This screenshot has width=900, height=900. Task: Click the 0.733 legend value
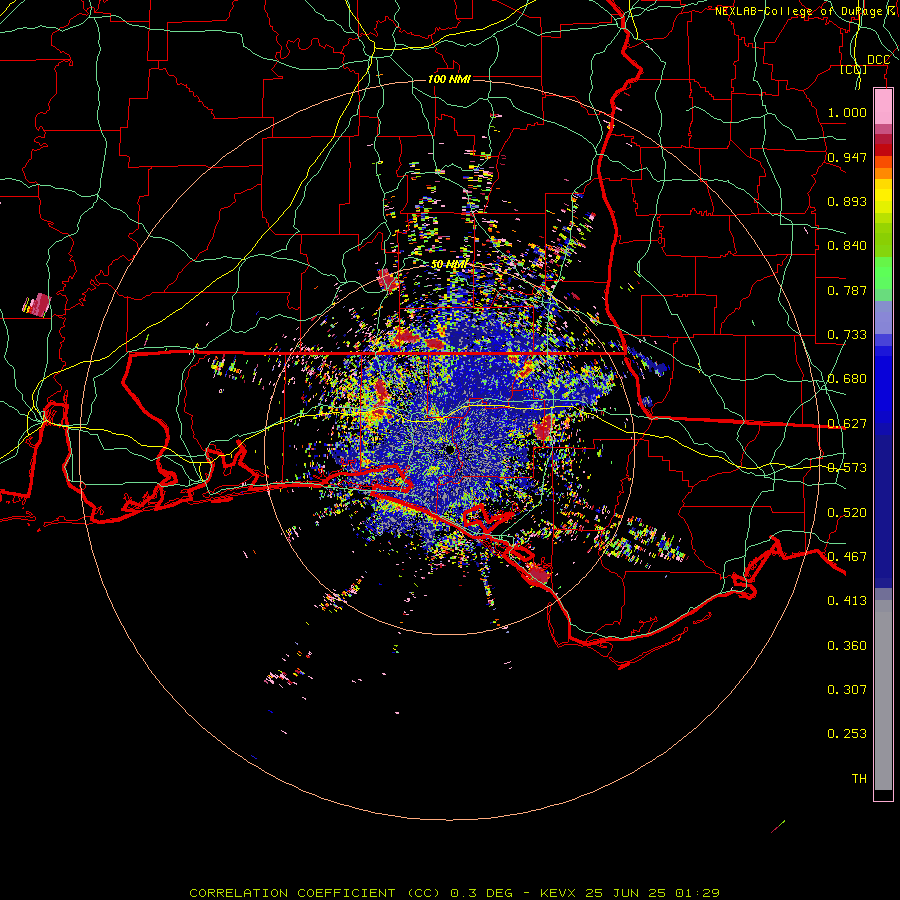(847, 335)
